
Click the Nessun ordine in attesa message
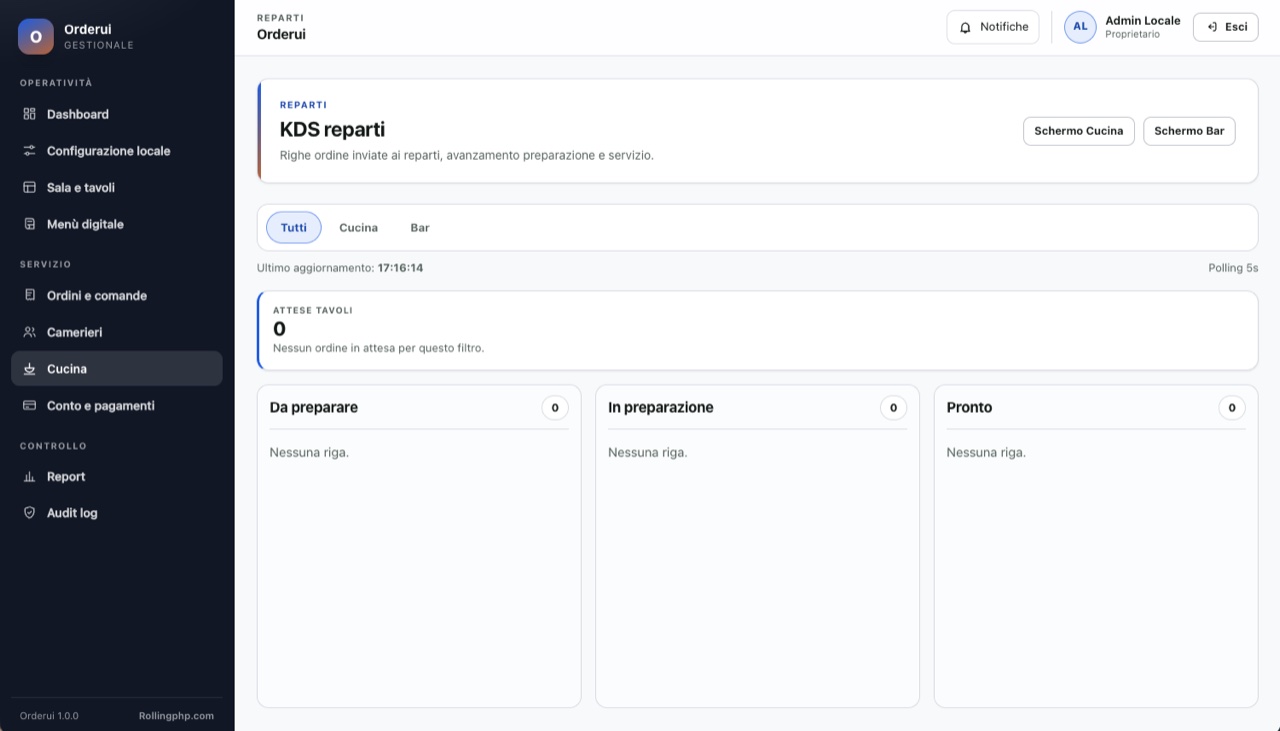(x=378, y=348)
